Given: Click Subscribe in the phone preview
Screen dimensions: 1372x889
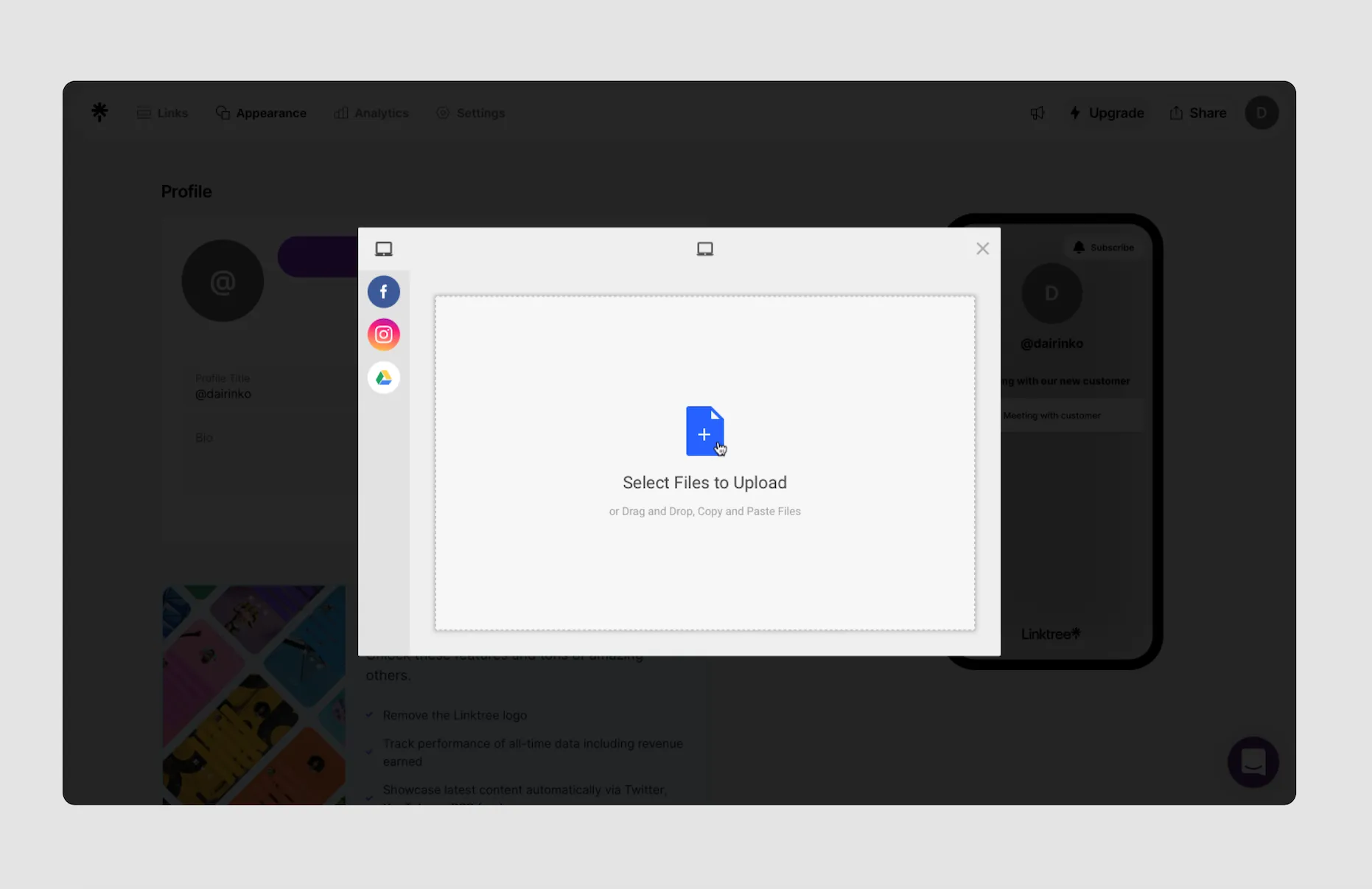Looking at the screenshot, I should coord(1103,248).
